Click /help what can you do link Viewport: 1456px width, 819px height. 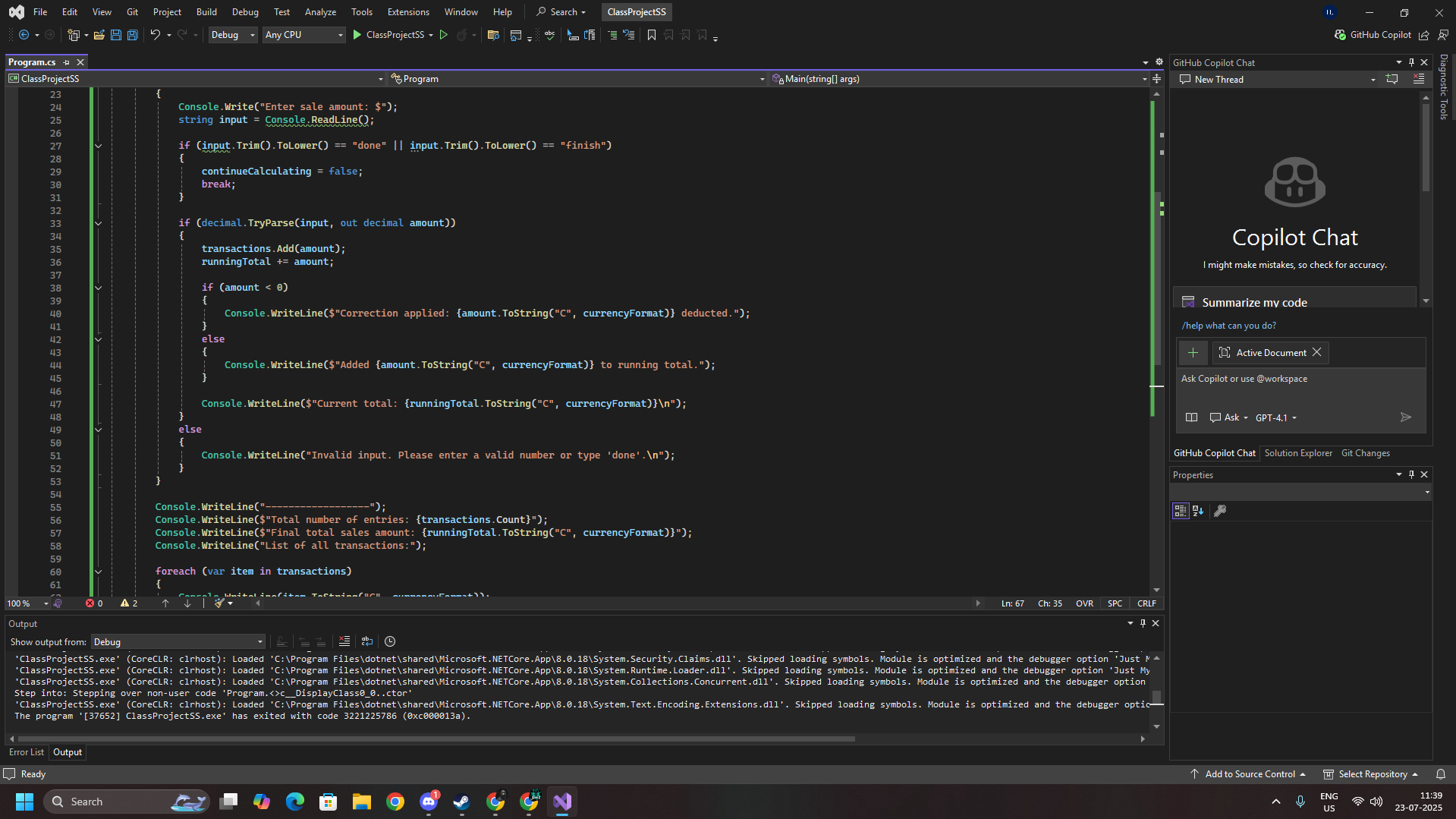tap(1228, 326)
